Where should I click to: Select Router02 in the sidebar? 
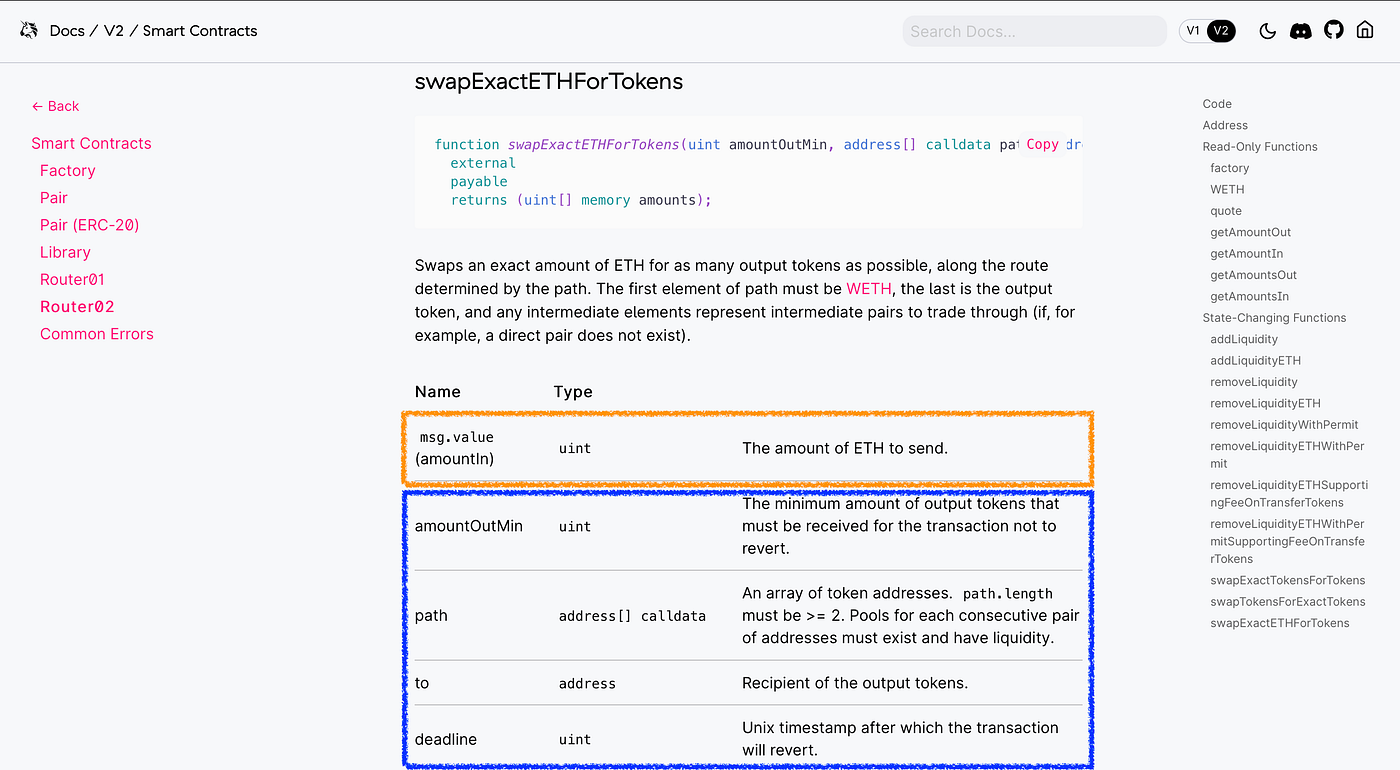click(77, 306)
